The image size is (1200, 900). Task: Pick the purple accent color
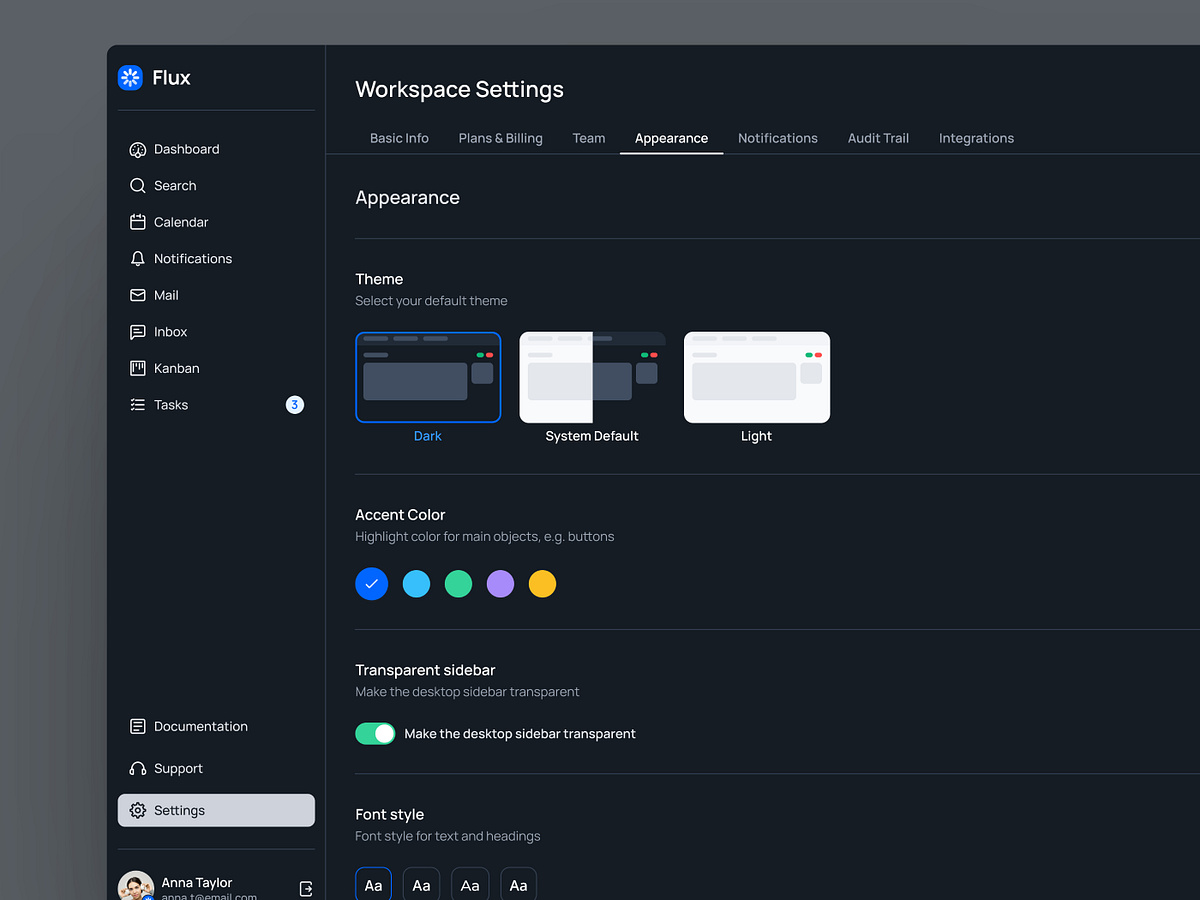(500, 583)
